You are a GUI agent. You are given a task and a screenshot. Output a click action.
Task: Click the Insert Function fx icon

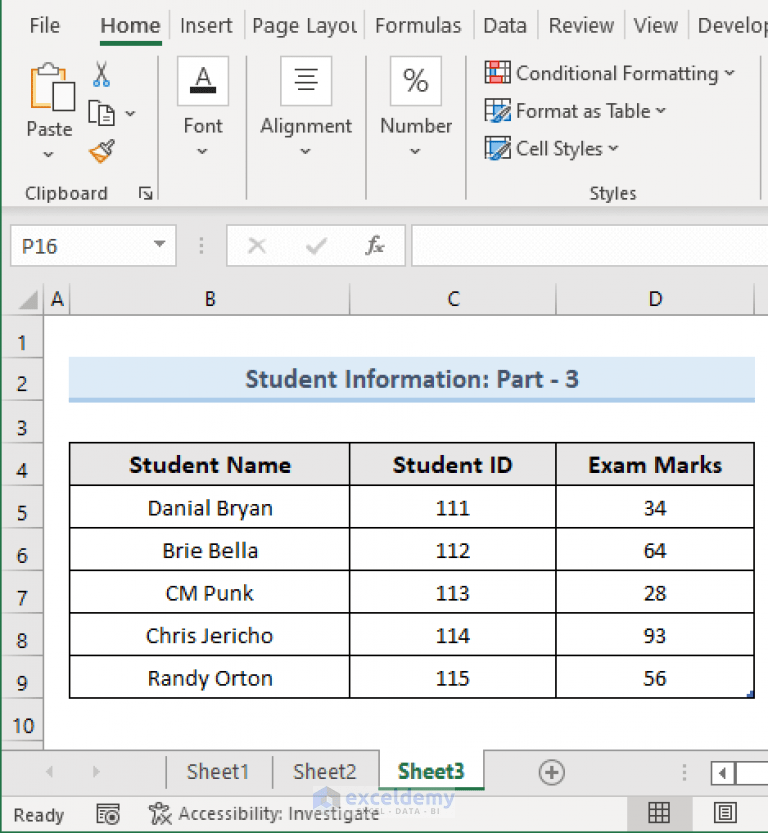tap(376, 245)
